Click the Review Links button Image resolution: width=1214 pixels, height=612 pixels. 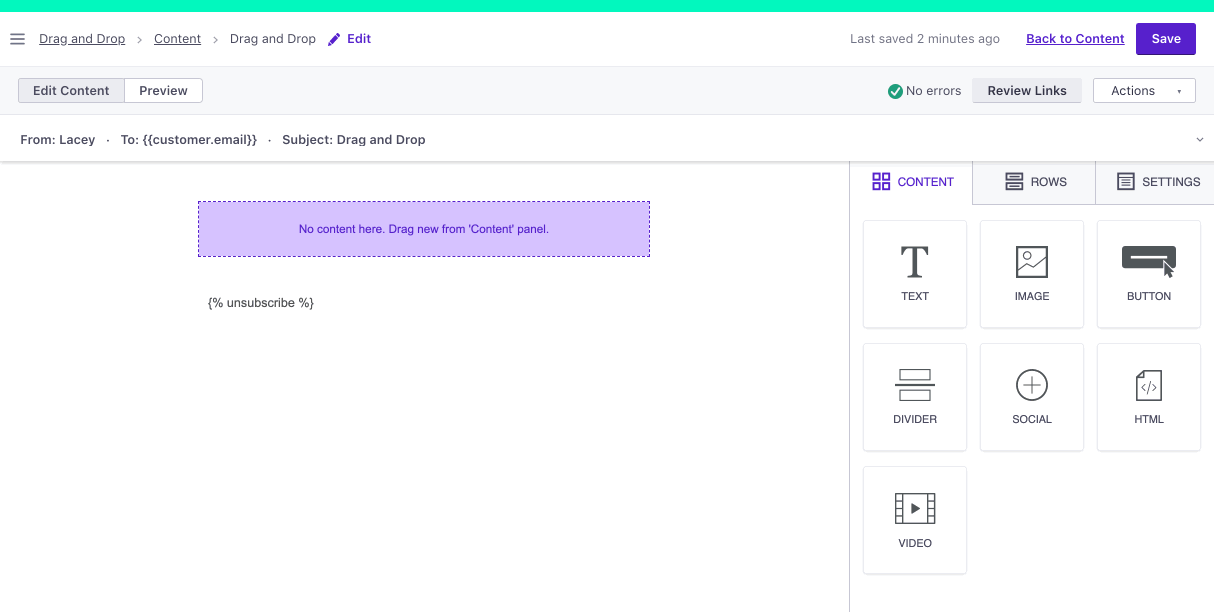coord(1026,91)
